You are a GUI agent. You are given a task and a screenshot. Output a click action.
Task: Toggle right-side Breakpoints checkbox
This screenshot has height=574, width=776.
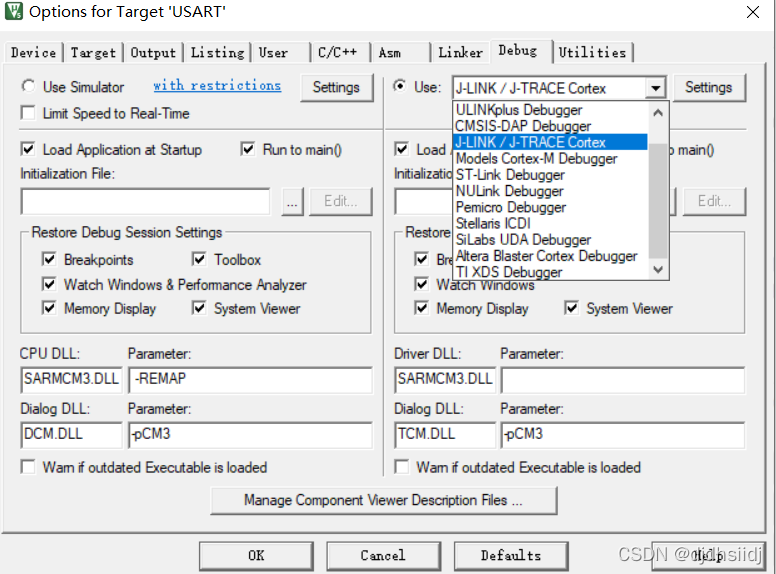(422, 259)
